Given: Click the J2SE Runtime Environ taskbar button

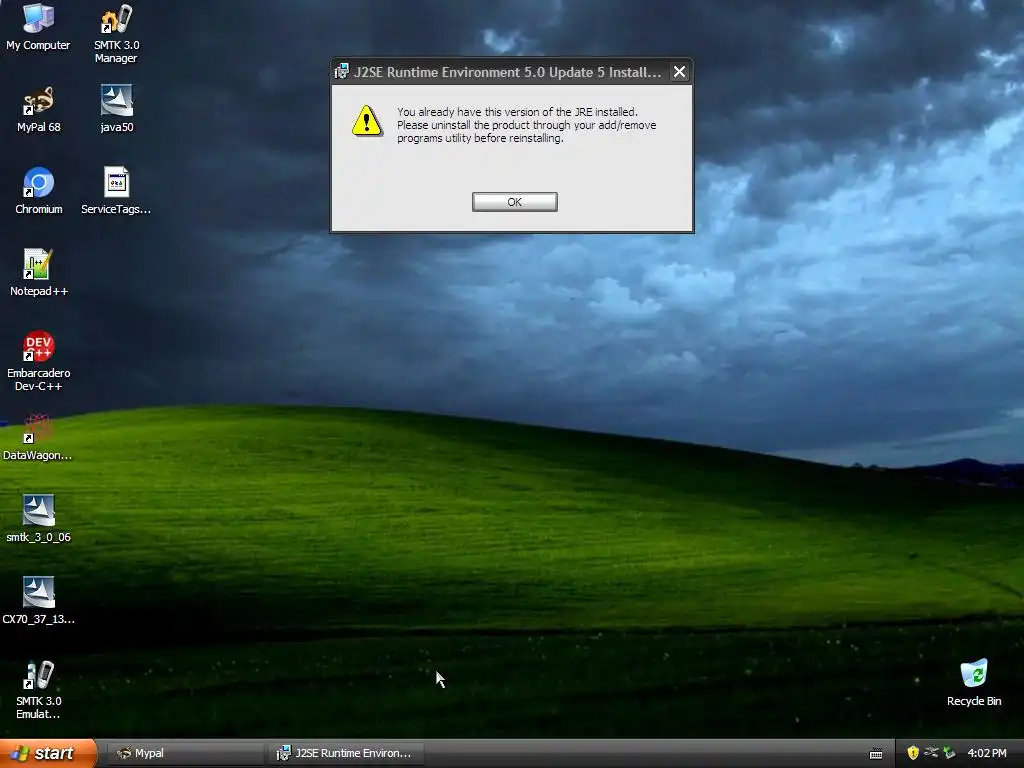Looking at the screenshot, I should [x=346, y=753].
